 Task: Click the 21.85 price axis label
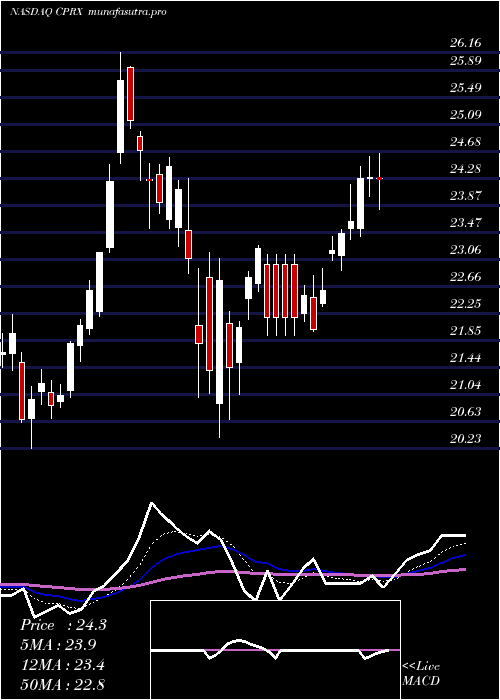(466, 331)
